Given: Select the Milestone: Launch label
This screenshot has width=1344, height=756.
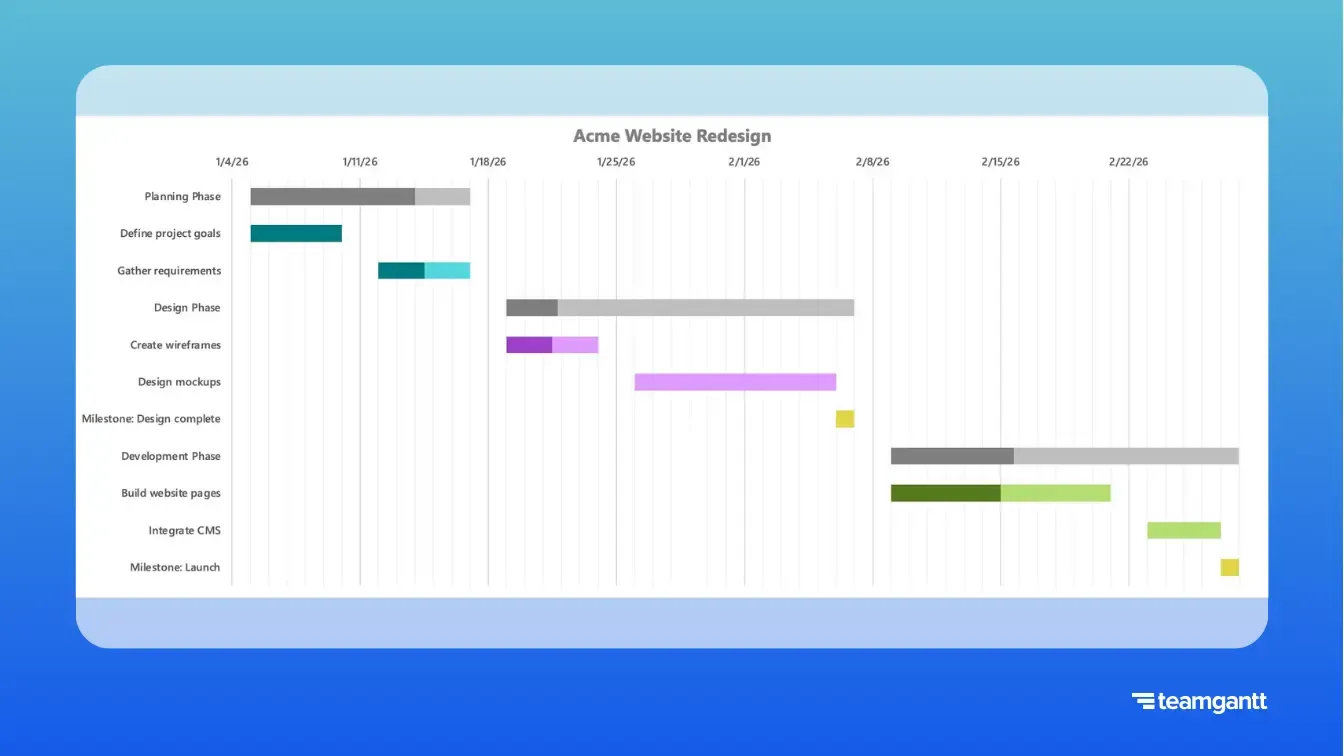Looking at the screenshot, I should pos(175,568).
